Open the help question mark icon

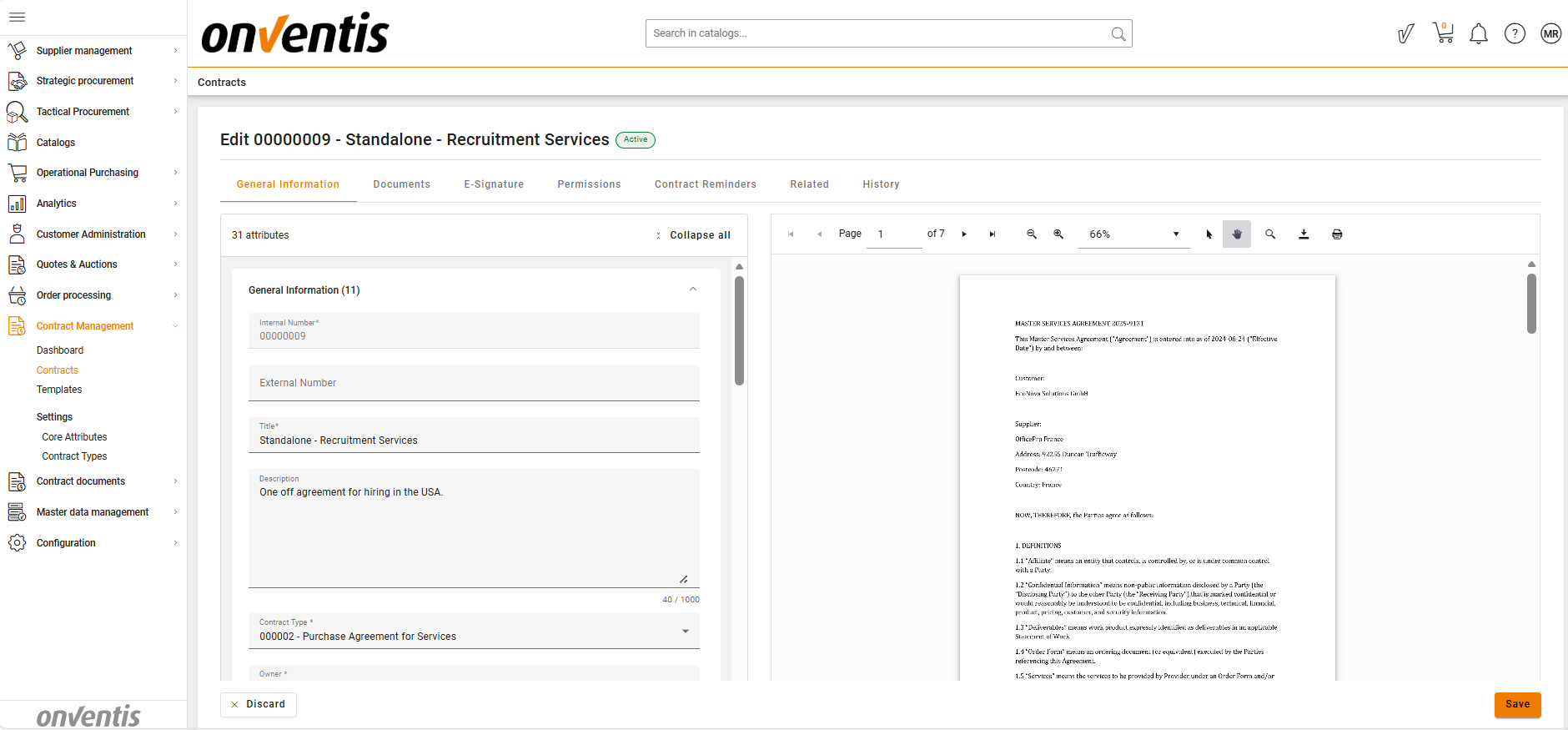point(1515,33)
